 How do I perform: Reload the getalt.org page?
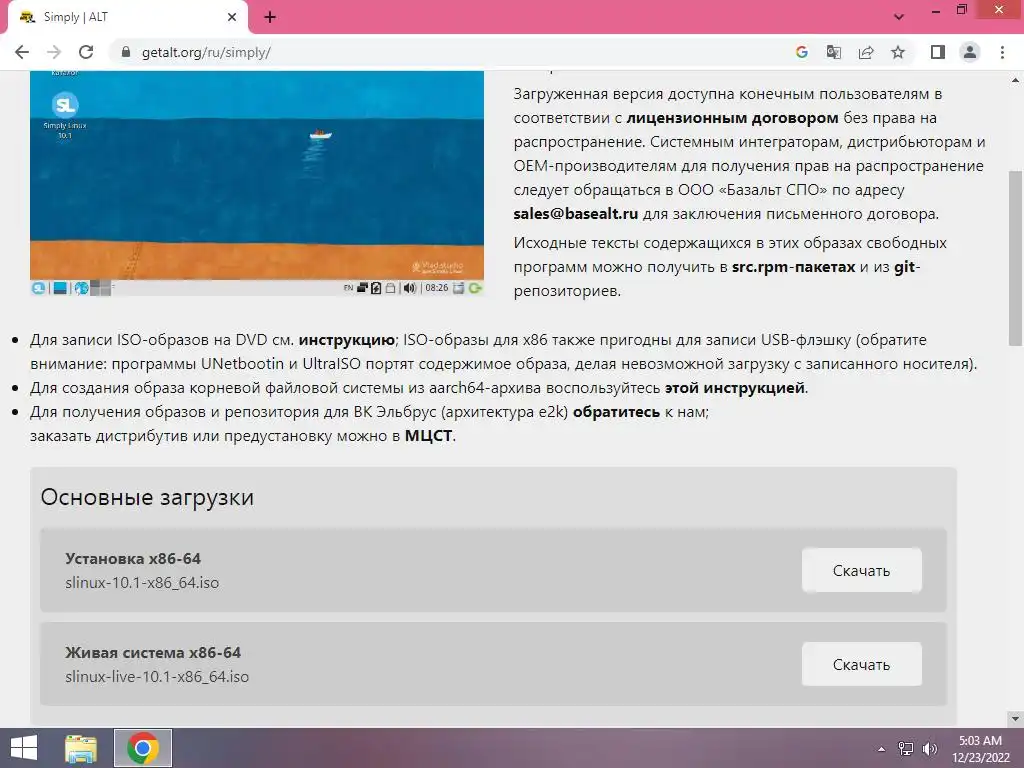click(x=86, y=52)
